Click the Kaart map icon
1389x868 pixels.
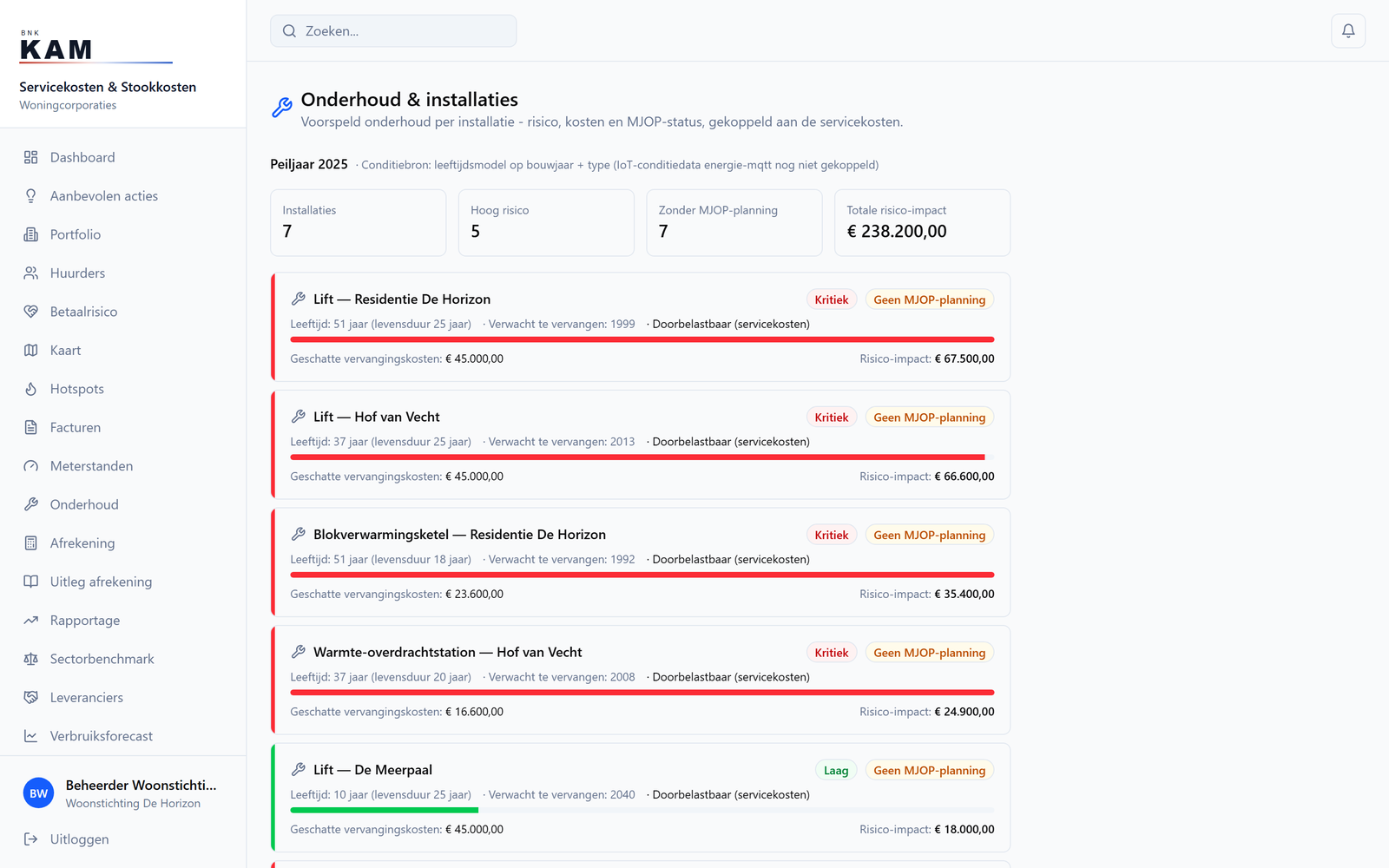31,351
